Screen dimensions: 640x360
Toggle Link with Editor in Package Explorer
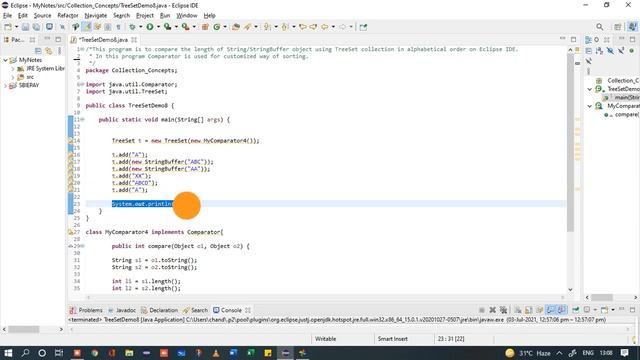[49, 51]
